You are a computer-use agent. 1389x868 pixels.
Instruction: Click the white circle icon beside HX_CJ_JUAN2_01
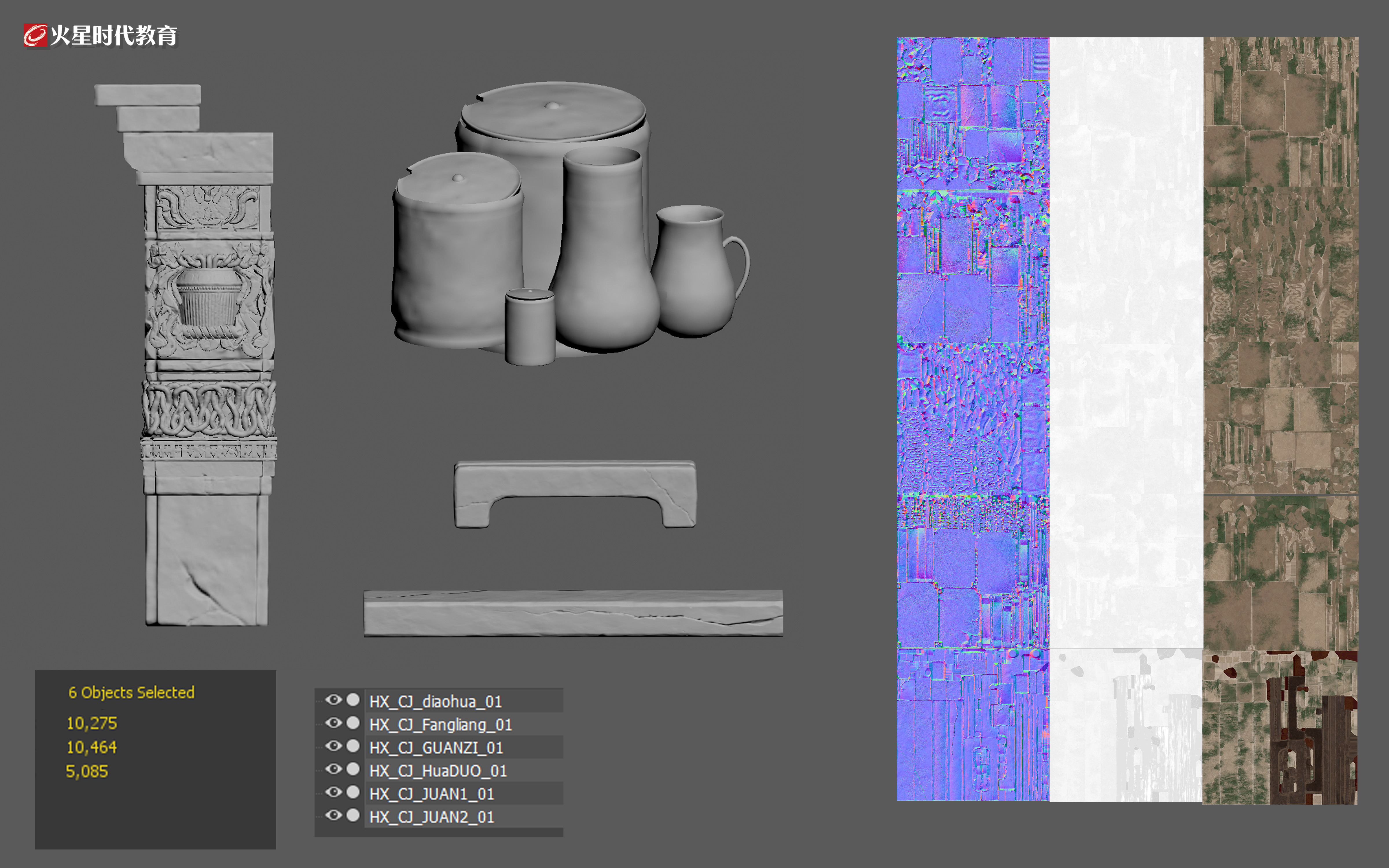click(353, 815)
